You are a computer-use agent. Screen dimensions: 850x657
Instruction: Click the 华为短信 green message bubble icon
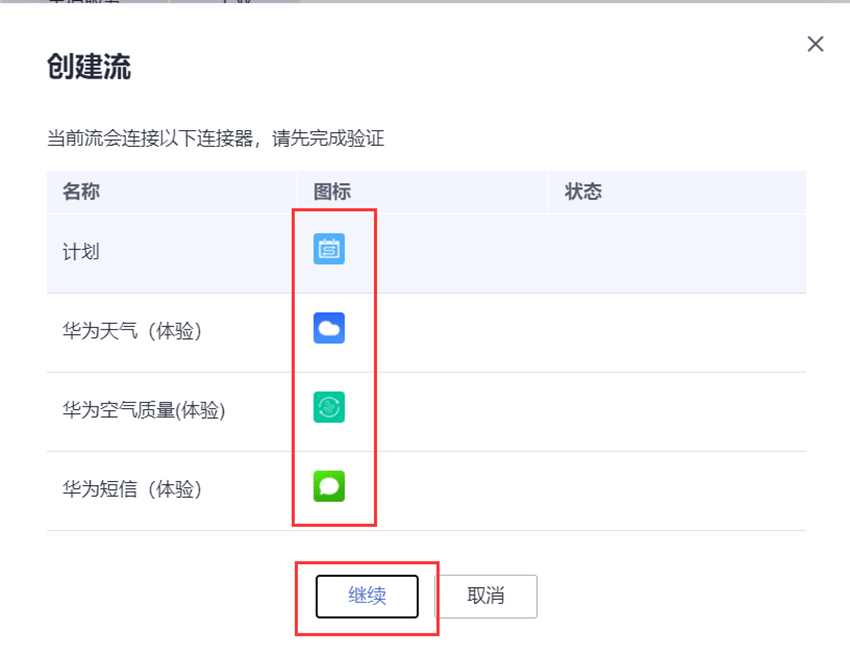[x=329, y=486]
